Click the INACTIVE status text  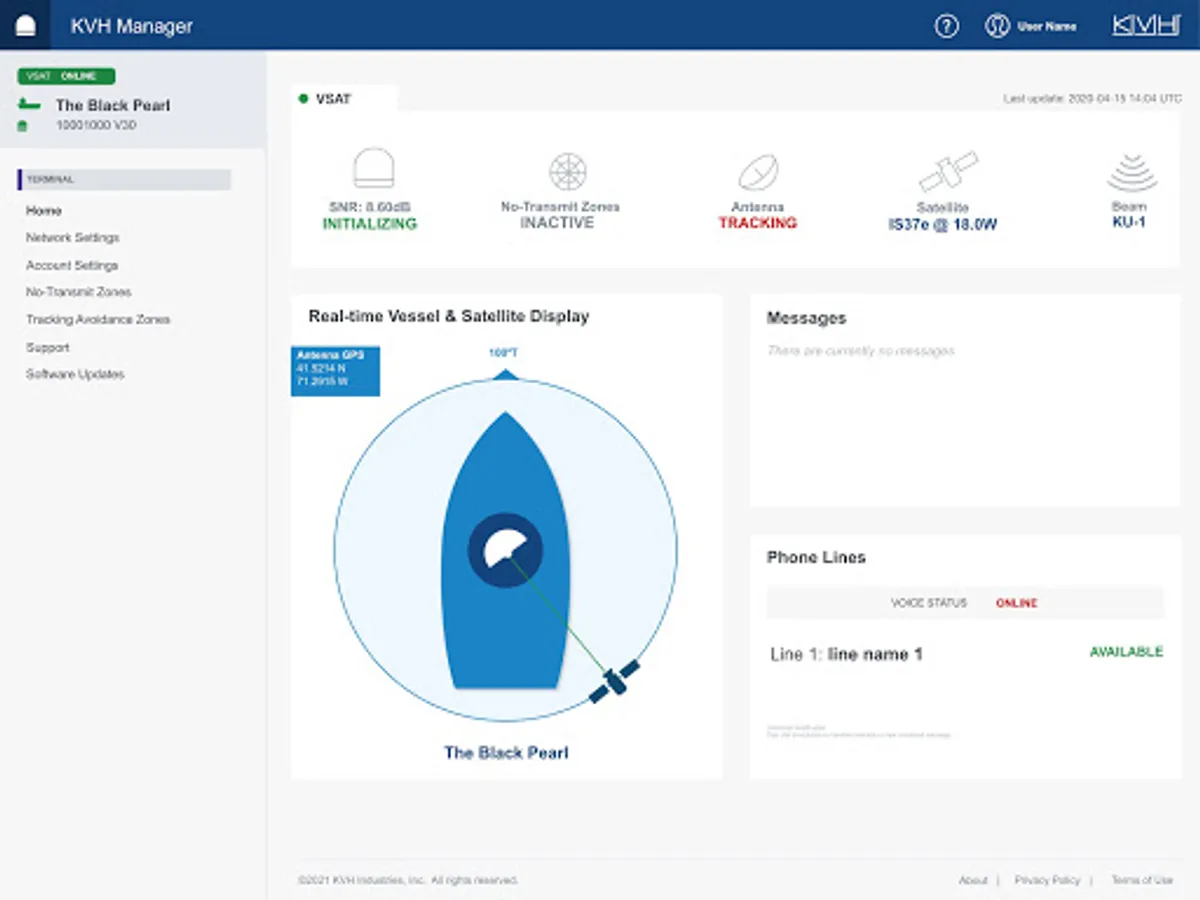pyautogui.click(x=557, y=223)
